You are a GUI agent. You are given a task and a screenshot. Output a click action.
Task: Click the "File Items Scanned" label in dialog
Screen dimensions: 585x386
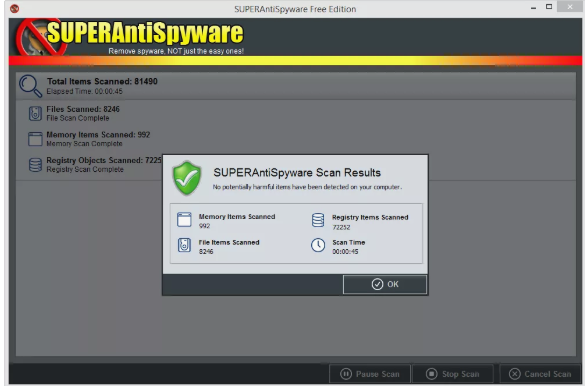point(229,242)
